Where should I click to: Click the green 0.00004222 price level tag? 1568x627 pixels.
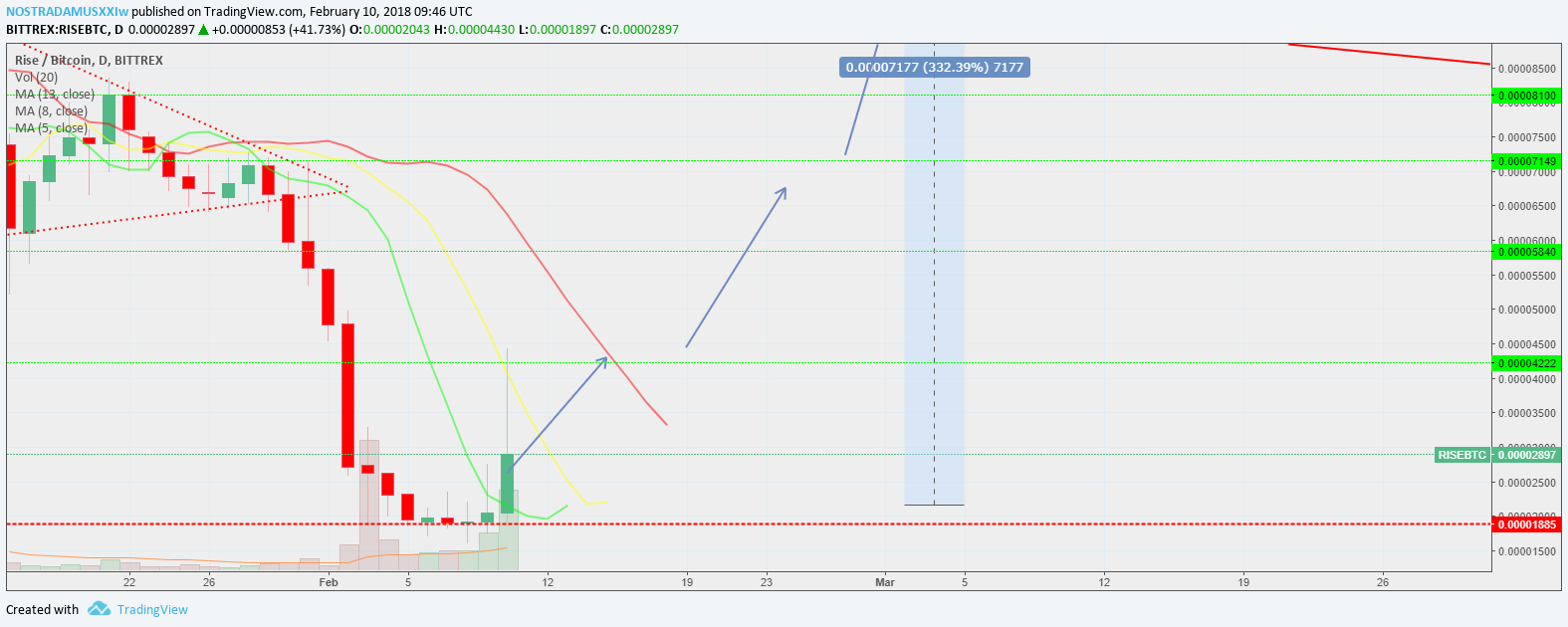pos(1526,364)
